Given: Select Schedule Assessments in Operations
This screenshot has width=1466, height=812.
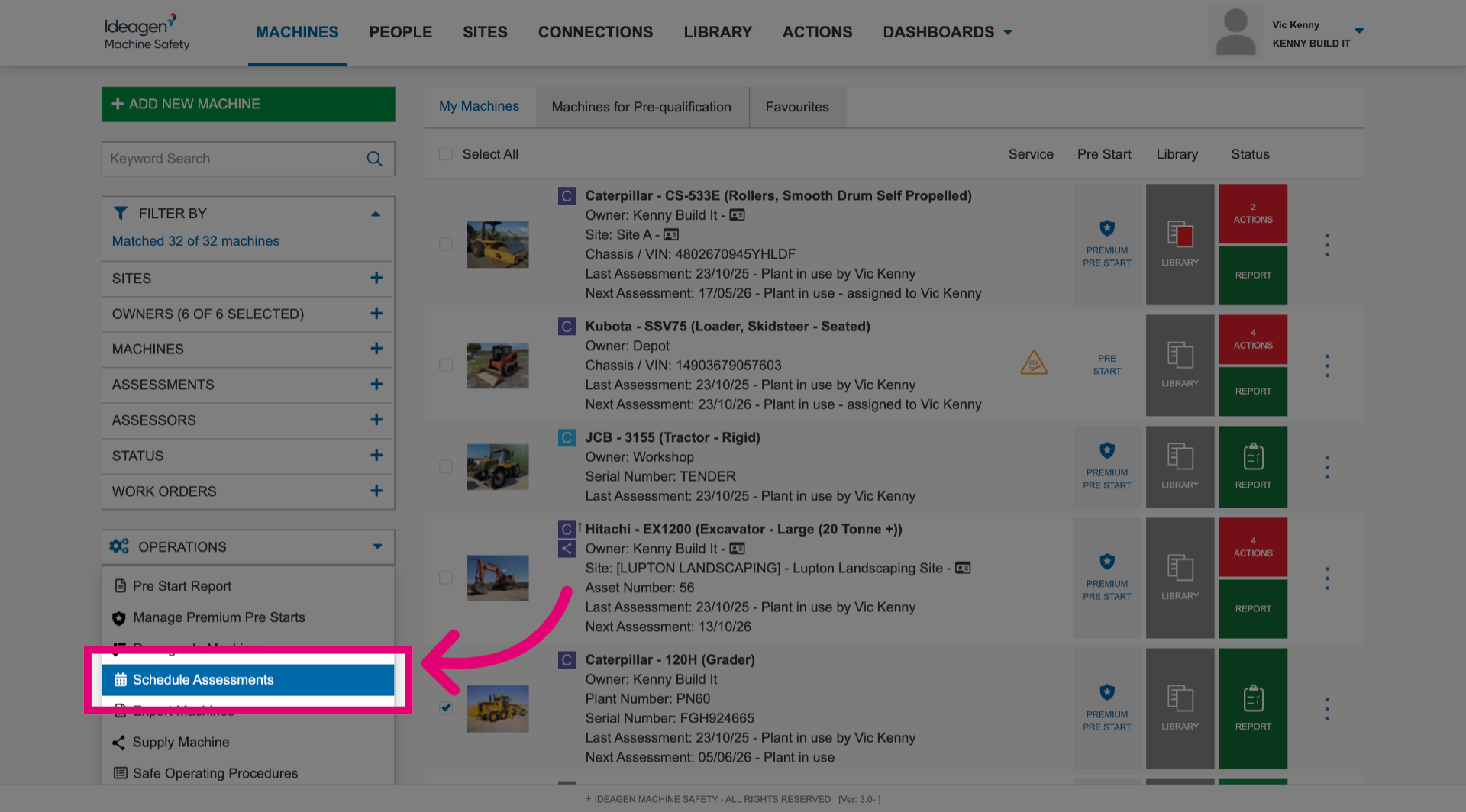Looking at the screenshot, I should click(x=248, y=680).
